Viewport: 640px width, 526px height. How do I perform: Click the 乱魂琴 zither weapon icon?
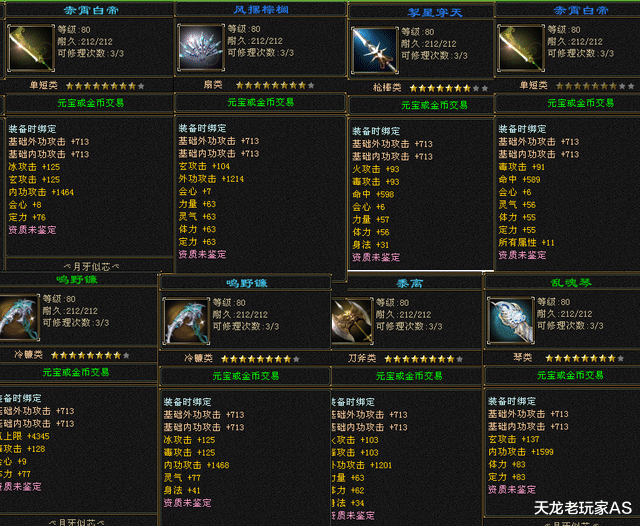point(510,320)
